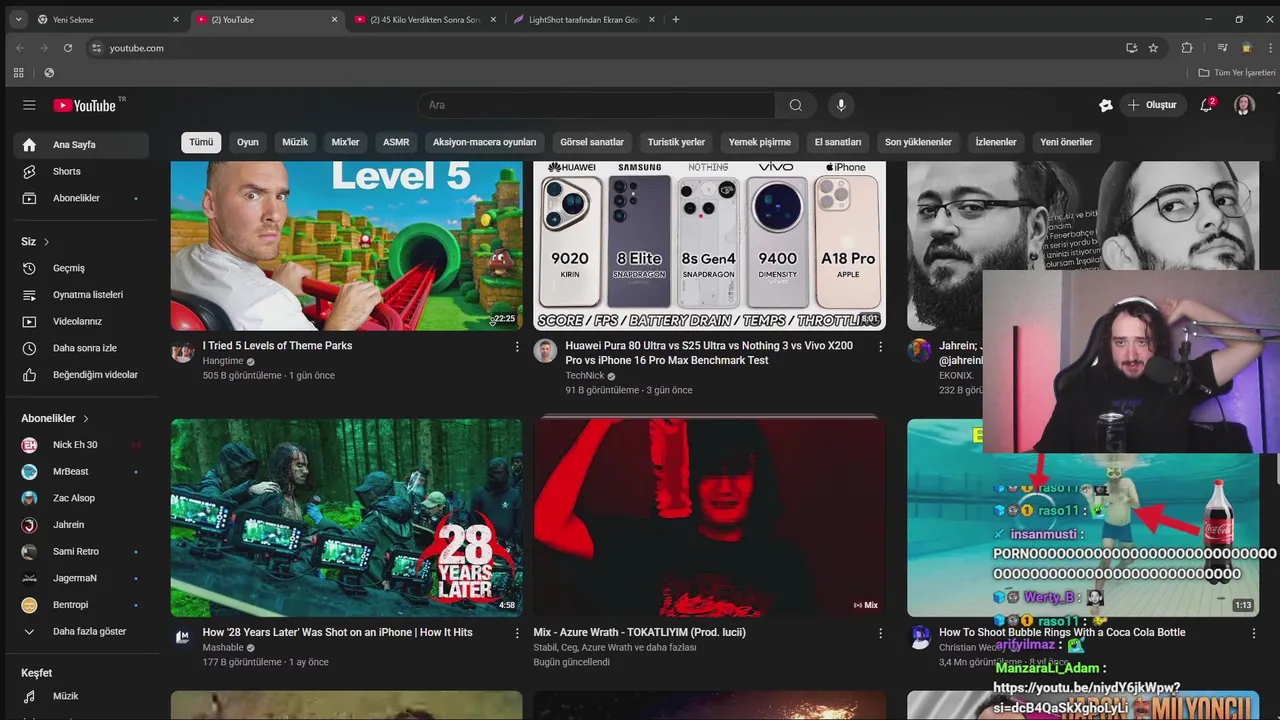
Task: Select the Son yüklenenler chip
Action: (918, 142)
